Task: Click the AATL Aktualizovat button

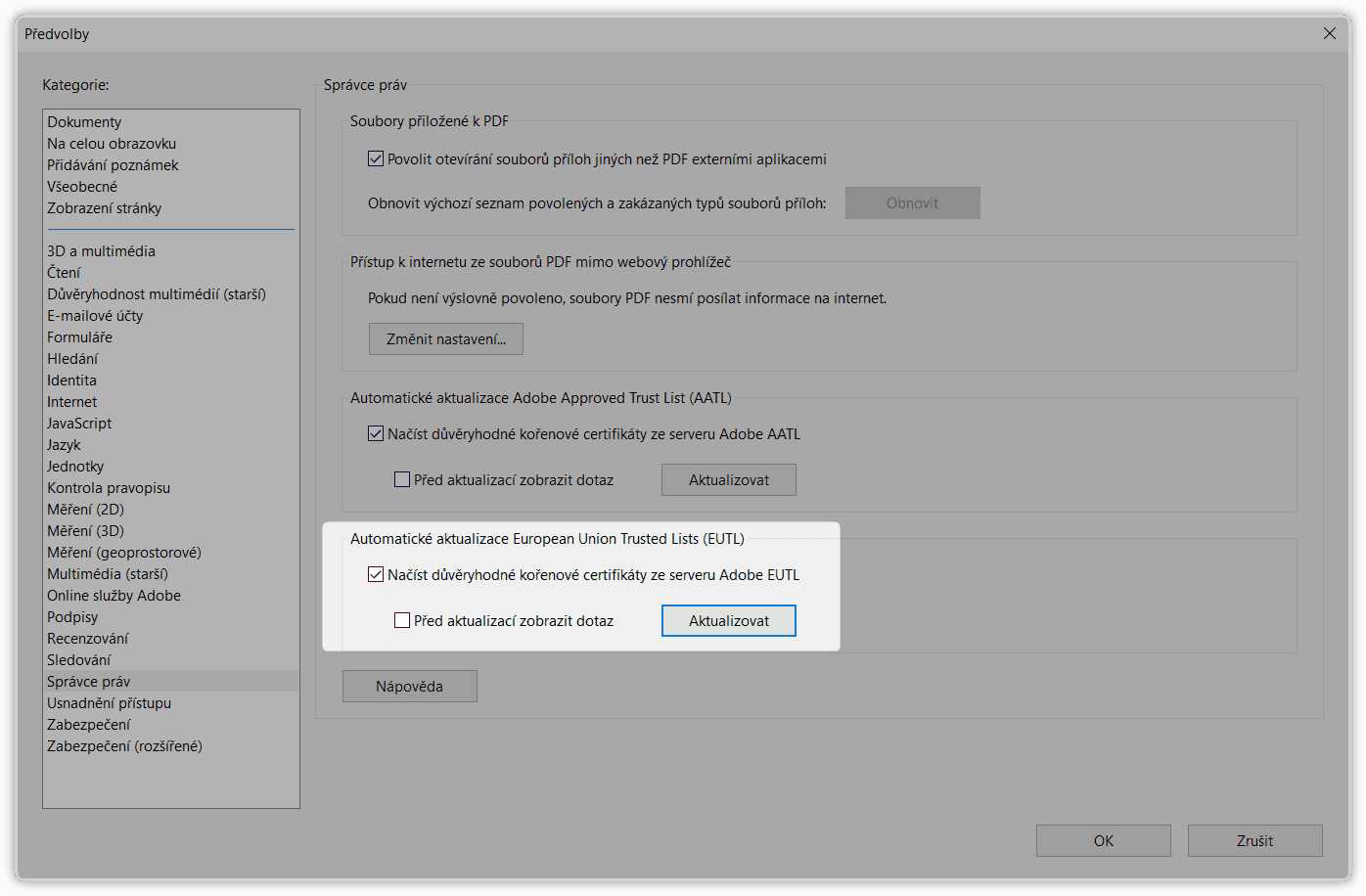Action: [728, 479]
